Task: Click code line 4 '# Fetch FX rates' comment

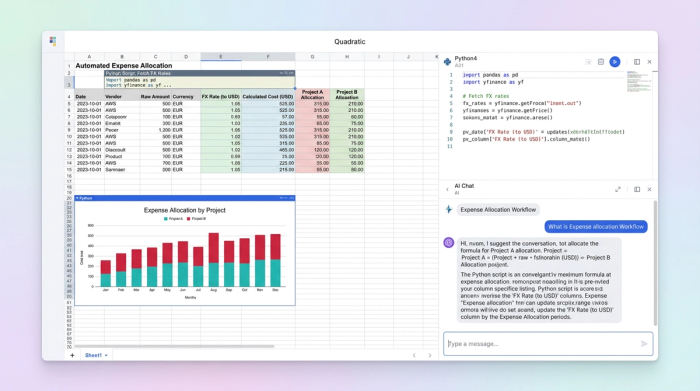Action: (x=486, y=96)
